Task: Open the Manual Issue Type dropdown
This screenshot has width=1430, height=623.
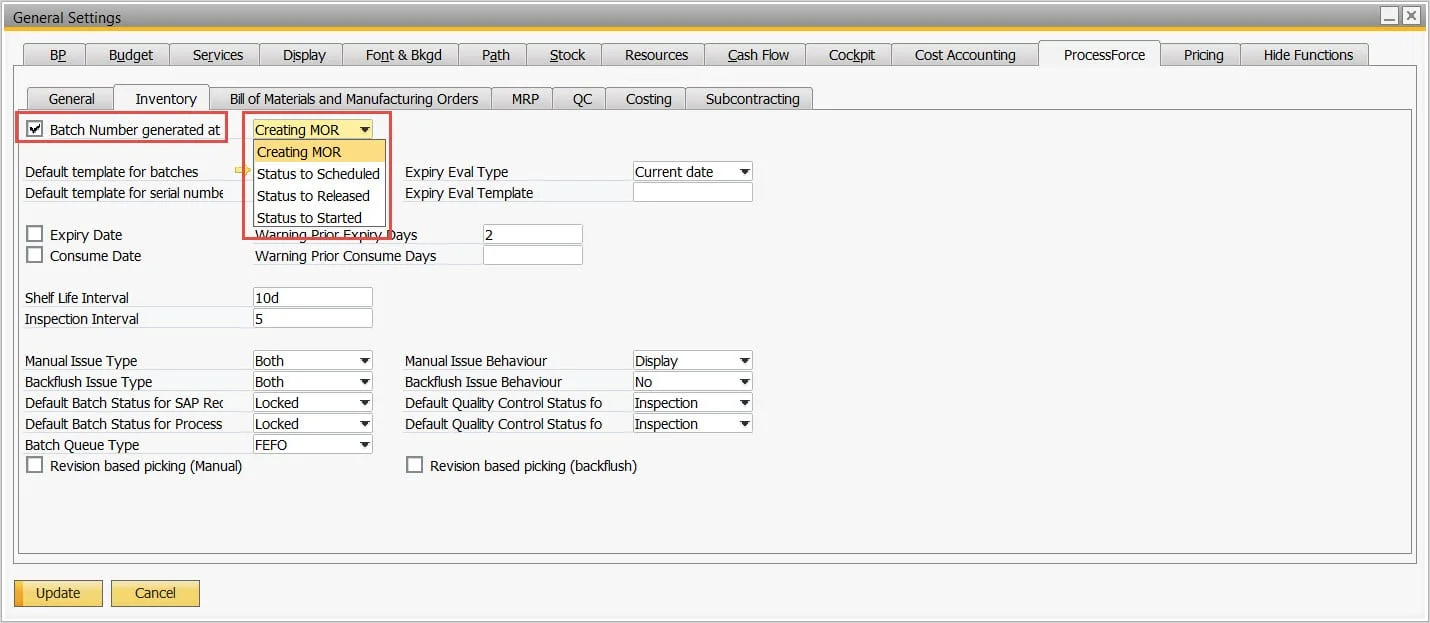Action: [x=364, y=361]
